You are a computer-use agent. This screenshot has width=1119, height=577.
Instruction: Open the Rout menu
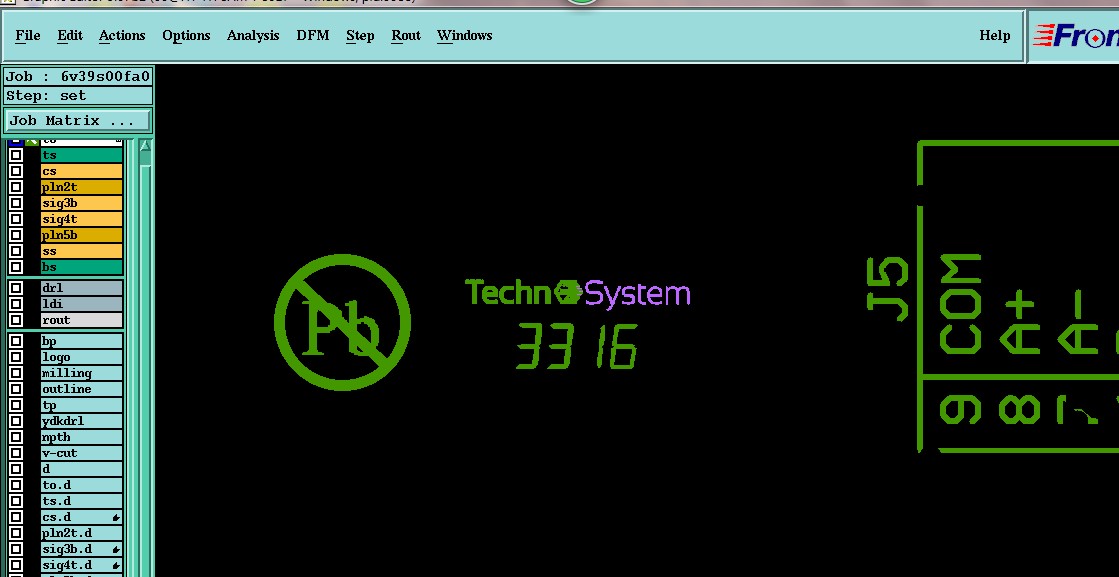pyautogui.click(x=406, y=36)
